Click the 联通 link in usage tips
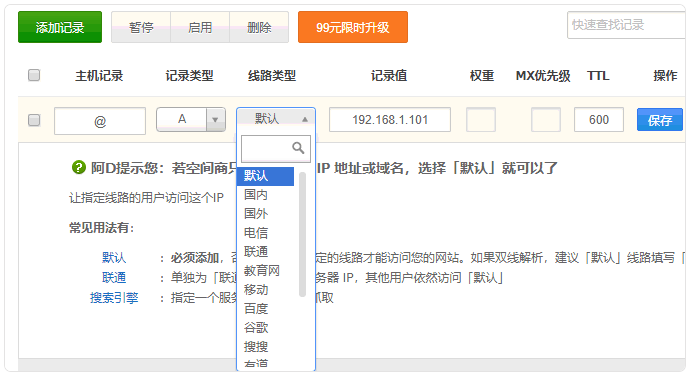Image resolution: width=690 pixels, height=377 pixels. (x=114, y=278)
